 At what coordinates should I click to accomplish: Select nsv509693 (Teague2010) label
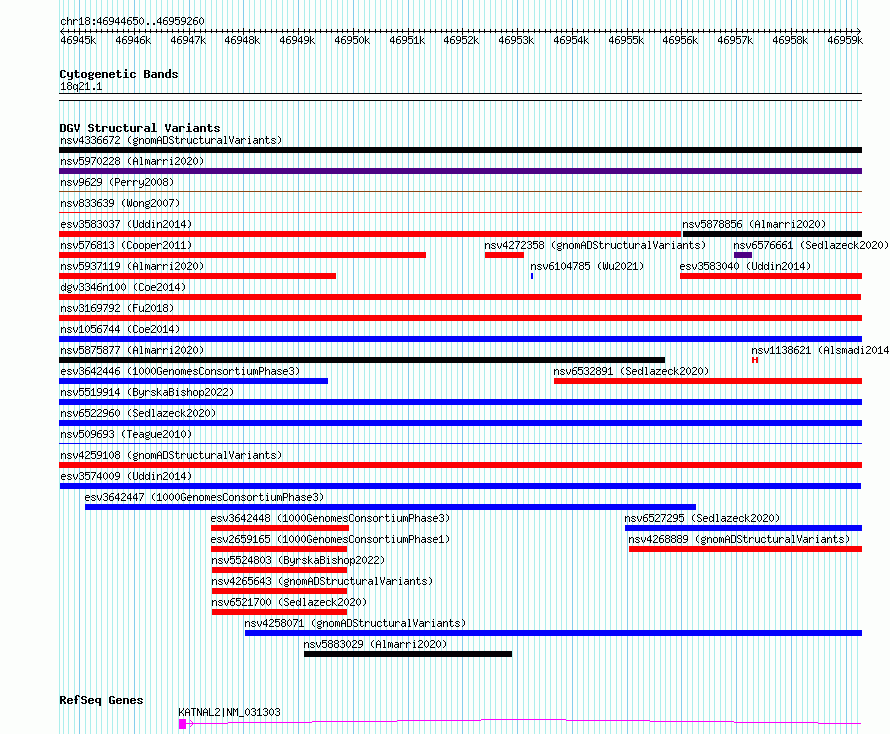click(126, 434)
